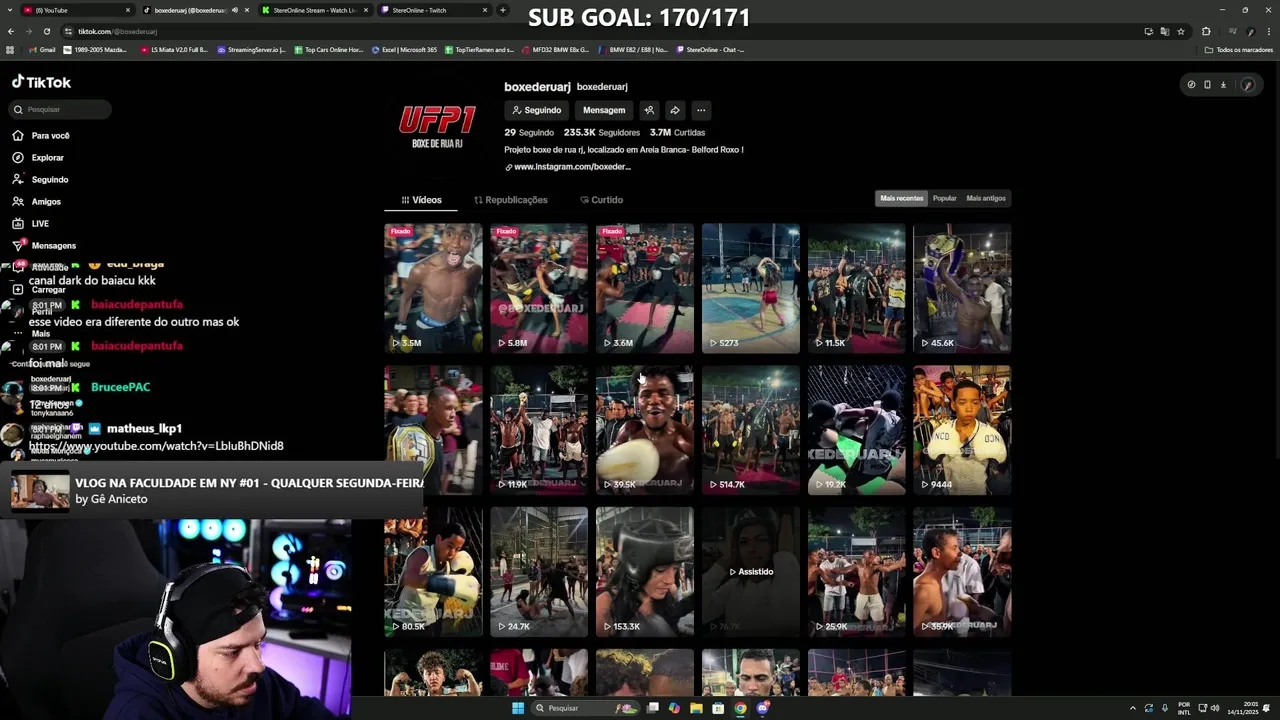The width and height of the screenshot is (1280, 720).
Task: Open the pinned video with 3.6M views
Action: click(x=645, y=288)
